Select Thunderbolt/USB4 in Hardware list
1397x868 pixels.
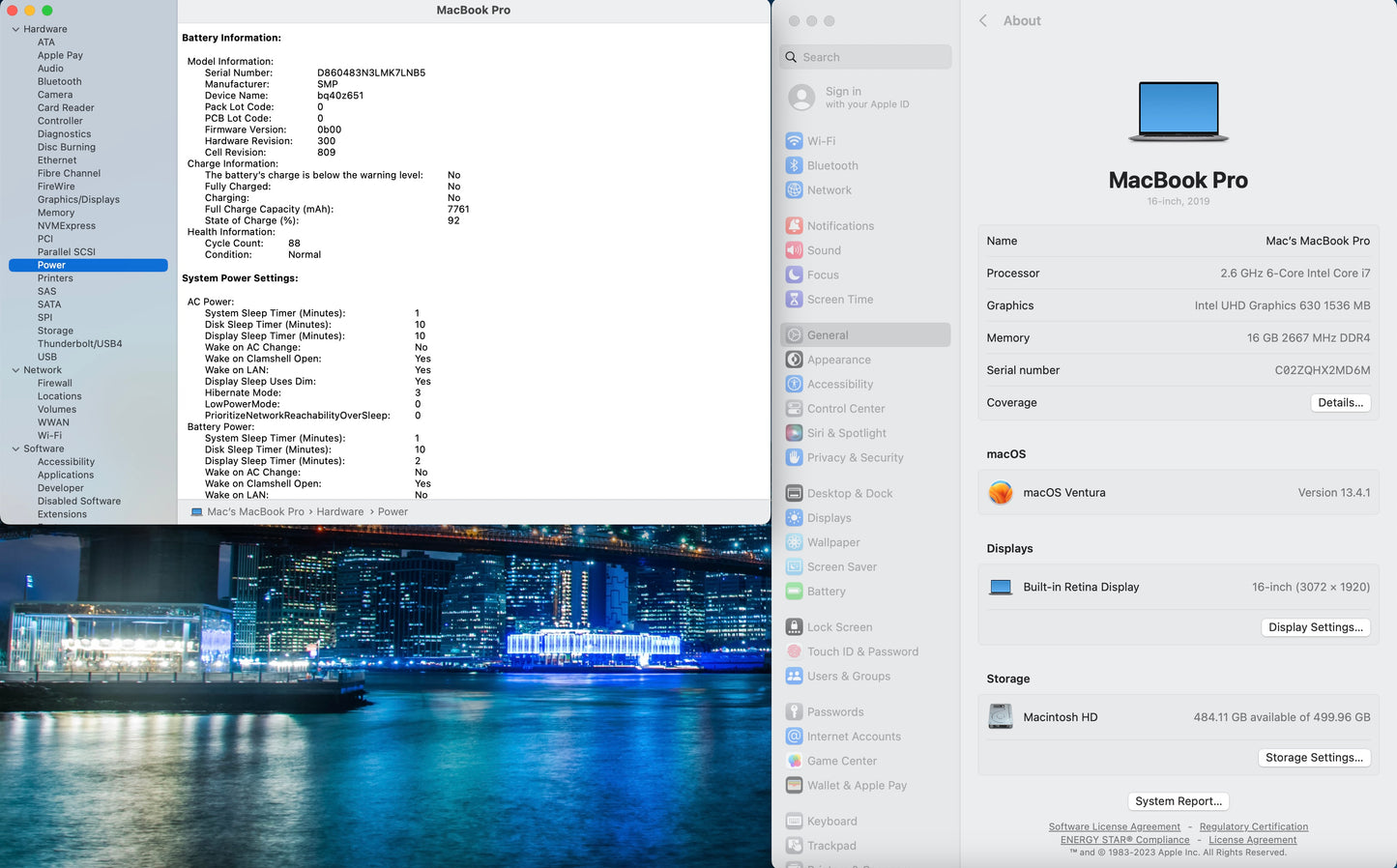pyautogui.click(x=79, y=344)
